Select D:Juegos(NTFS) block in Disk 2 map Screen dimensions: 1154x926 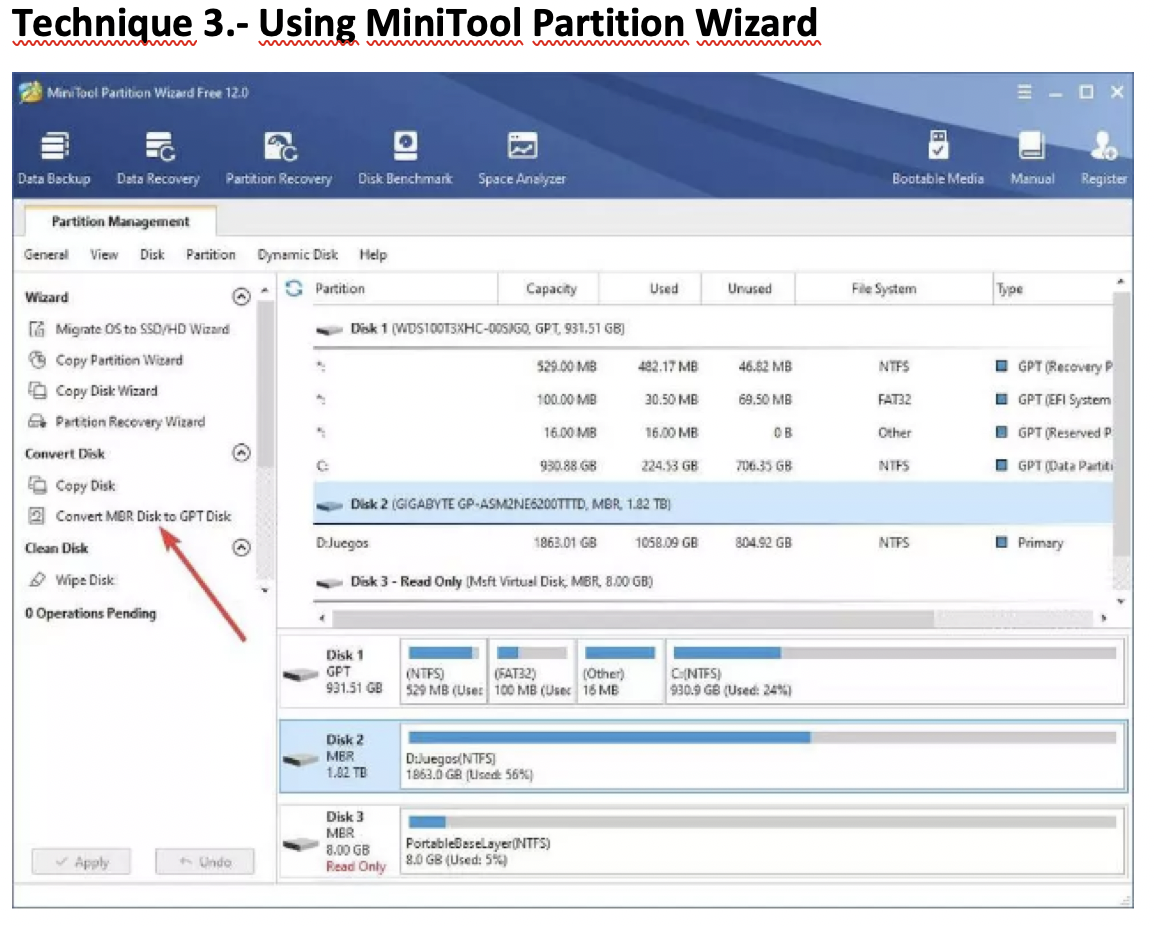(762, 756)
